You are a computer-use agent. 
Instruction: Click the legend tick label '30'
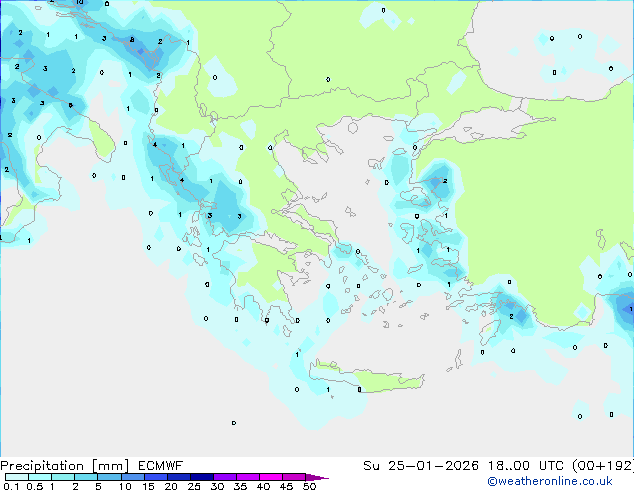(x=217, y=486)
